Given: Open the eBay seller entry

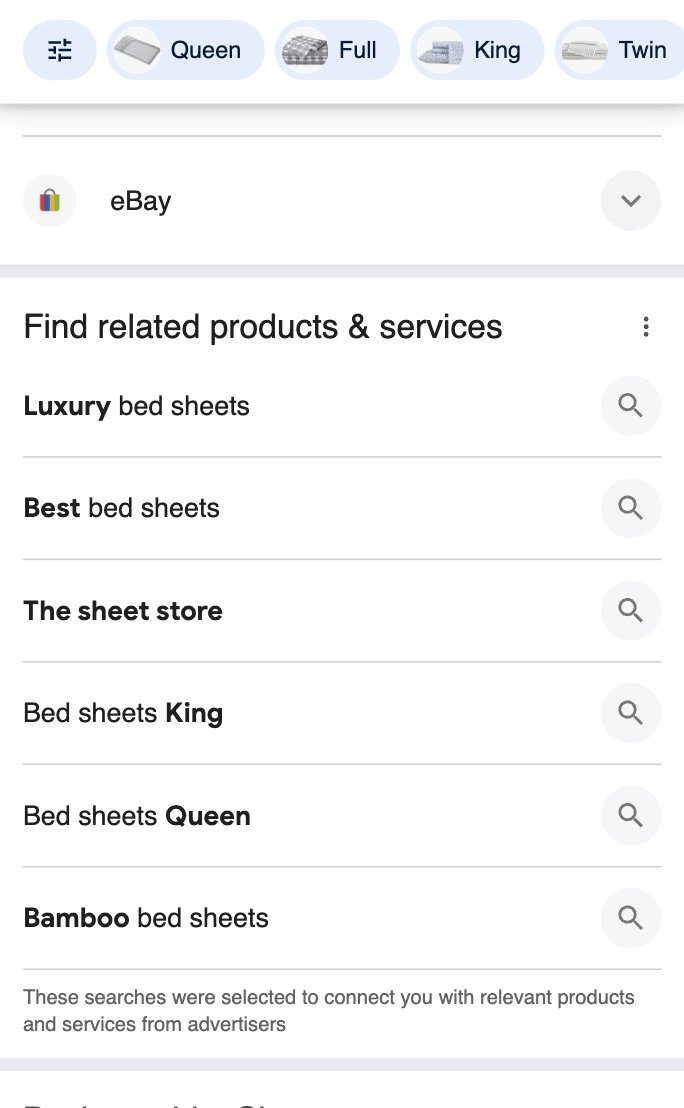Looking at the screenshot, I should click(140, 200).
